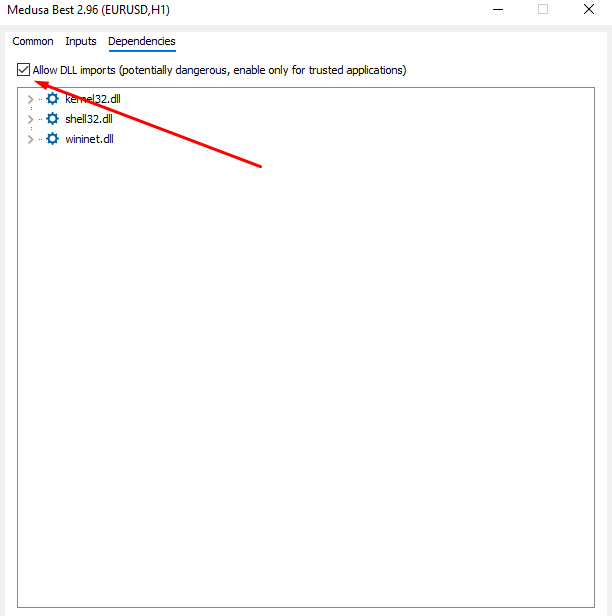Click the gear icon beside kernel32.dll
Image resolution: width=612 pixels, height=616 pixels.
click(x=52, y=99)
